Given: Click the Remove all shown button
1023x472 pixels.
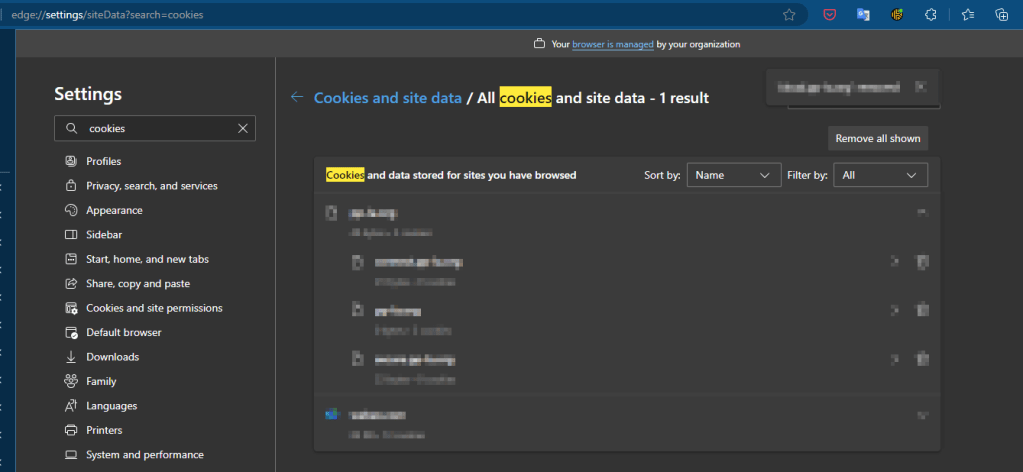Looking at the screenshot, I should click(x=877, y=138).
